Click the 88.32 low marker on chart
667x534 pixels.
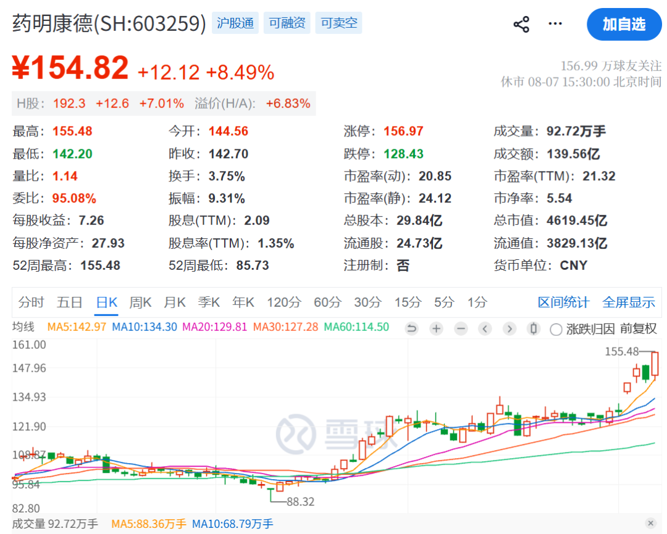point(300,502)
